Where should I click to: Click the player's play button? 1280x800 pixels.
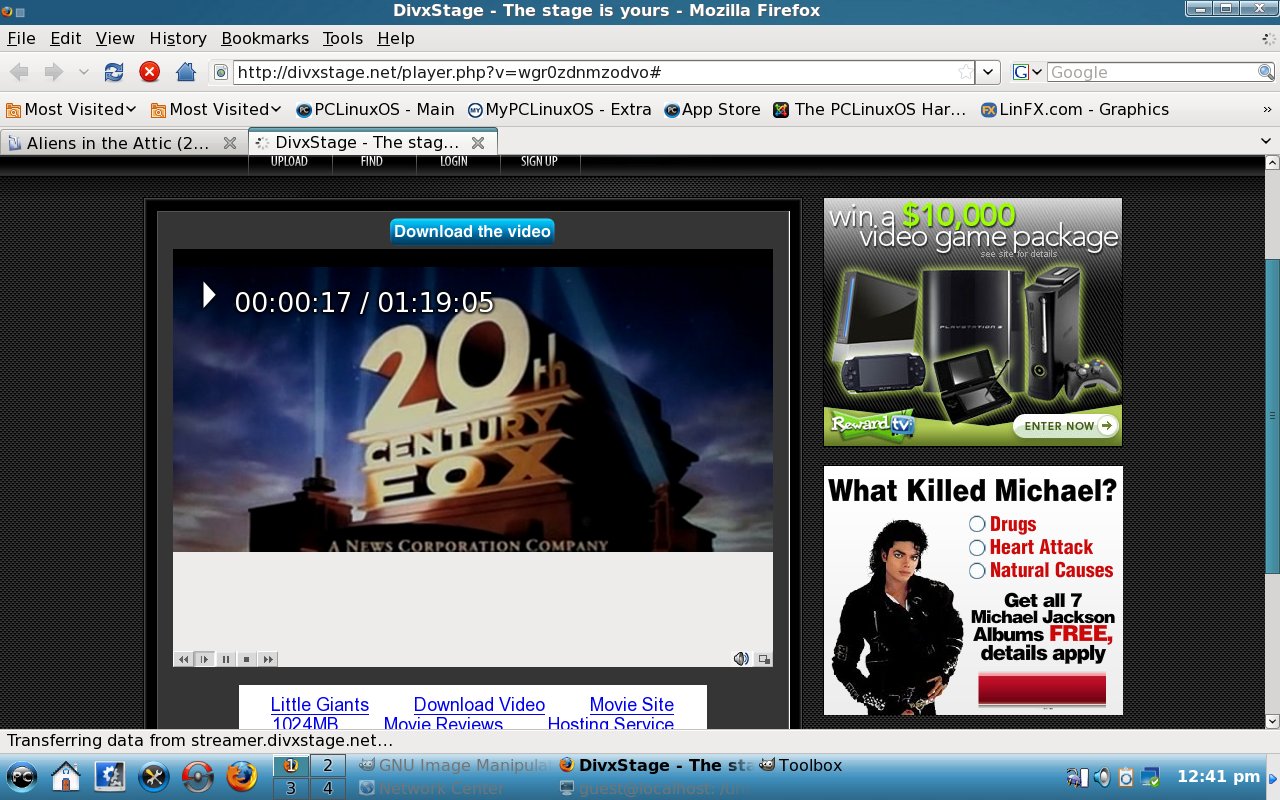click(204, 659)
